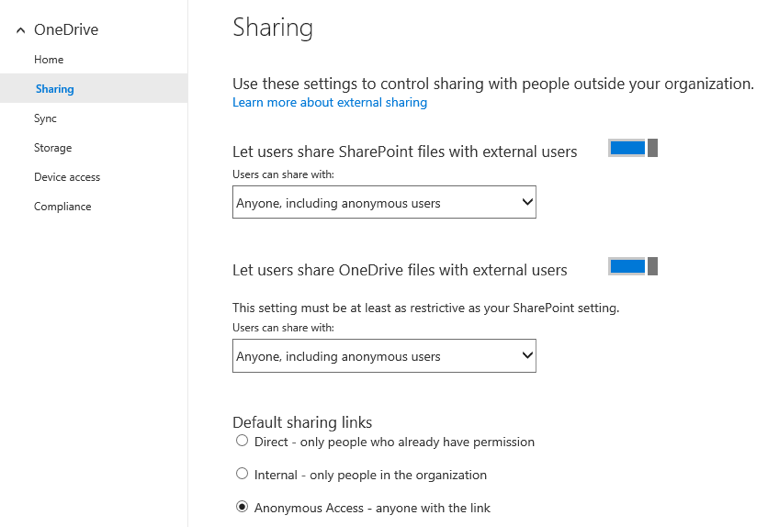768x527 pixels.
Task: Collapse the OneDrive navigation section chevron
Action: click(21, 30)
